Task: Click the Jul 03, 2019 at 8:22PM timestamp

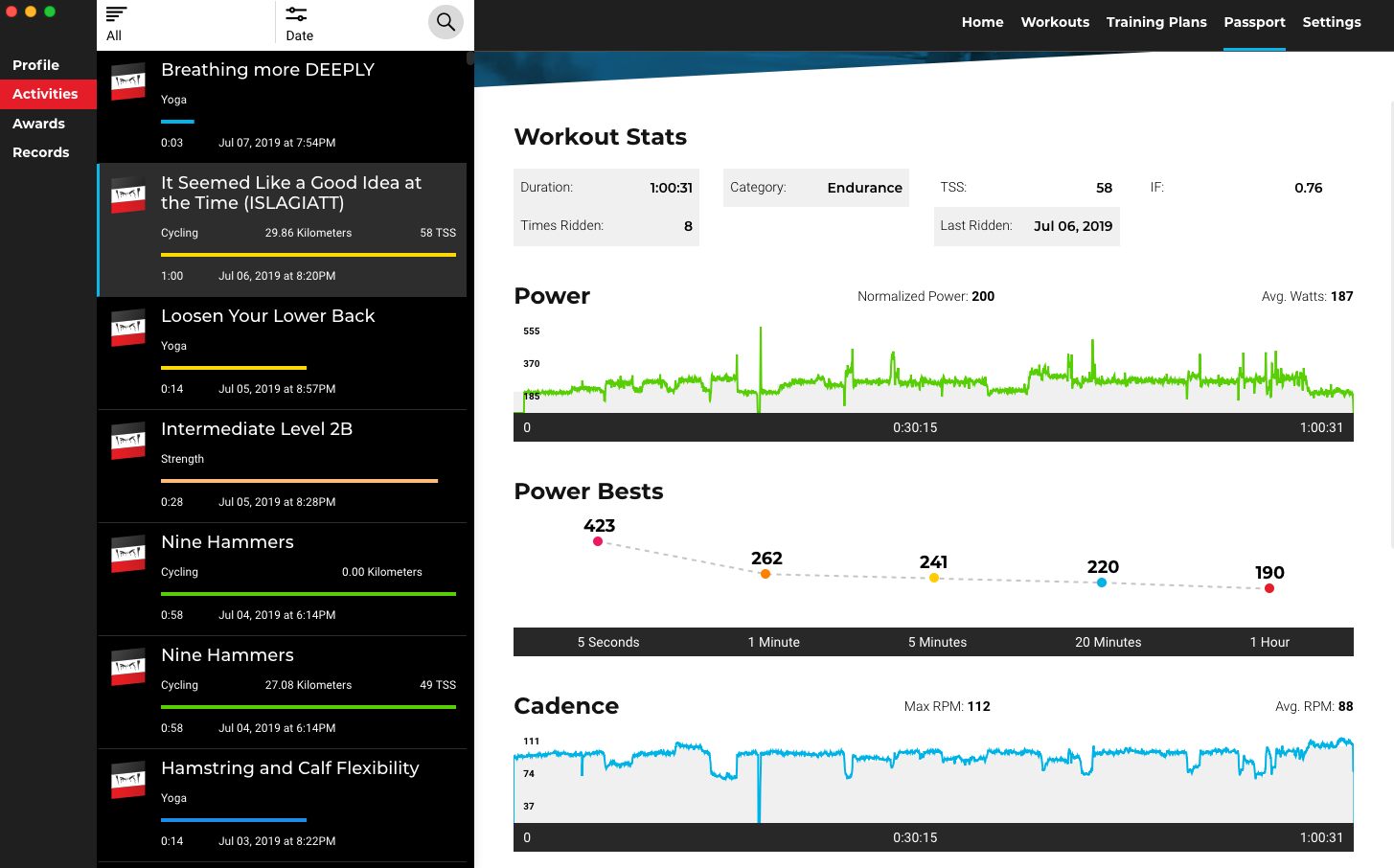Action: 277,841
